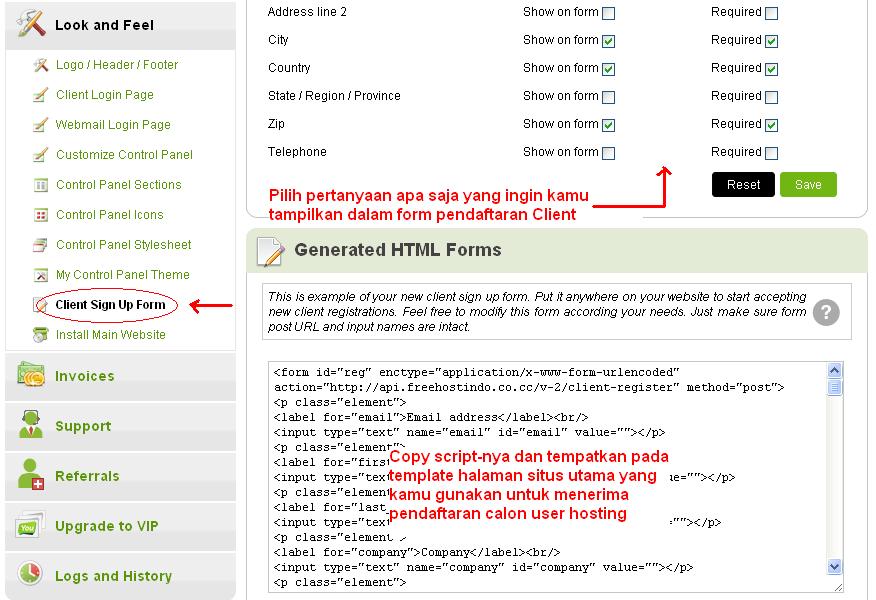Mark Telephone as Required

click(772, 153)
